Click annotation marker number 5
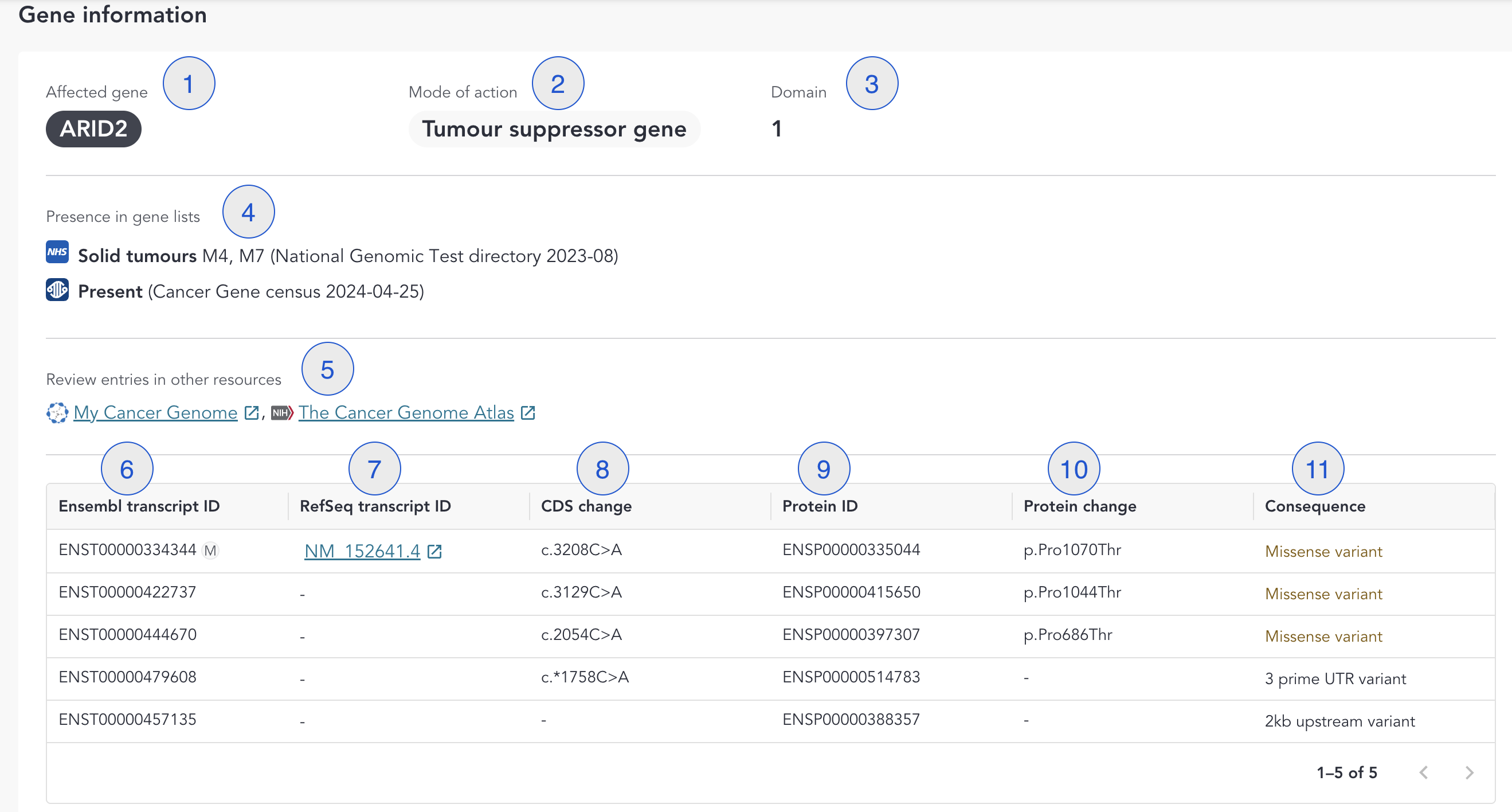 327,369
